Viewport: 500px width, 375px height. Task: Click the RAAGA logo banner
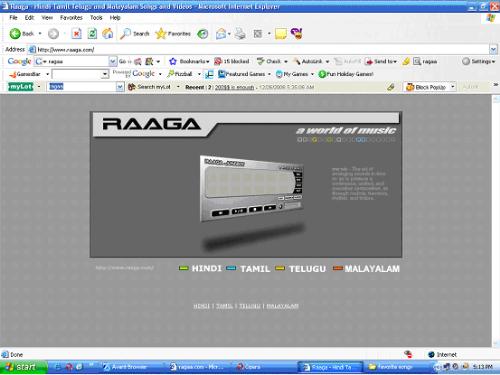pyautogui.click(x=152, y=124)
